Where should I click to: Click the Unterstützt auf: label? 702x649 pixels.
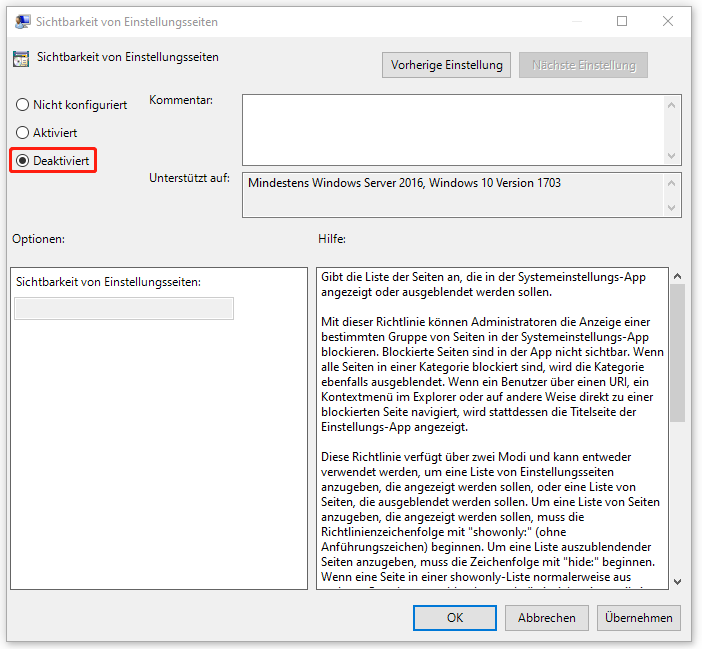point(189,178)
